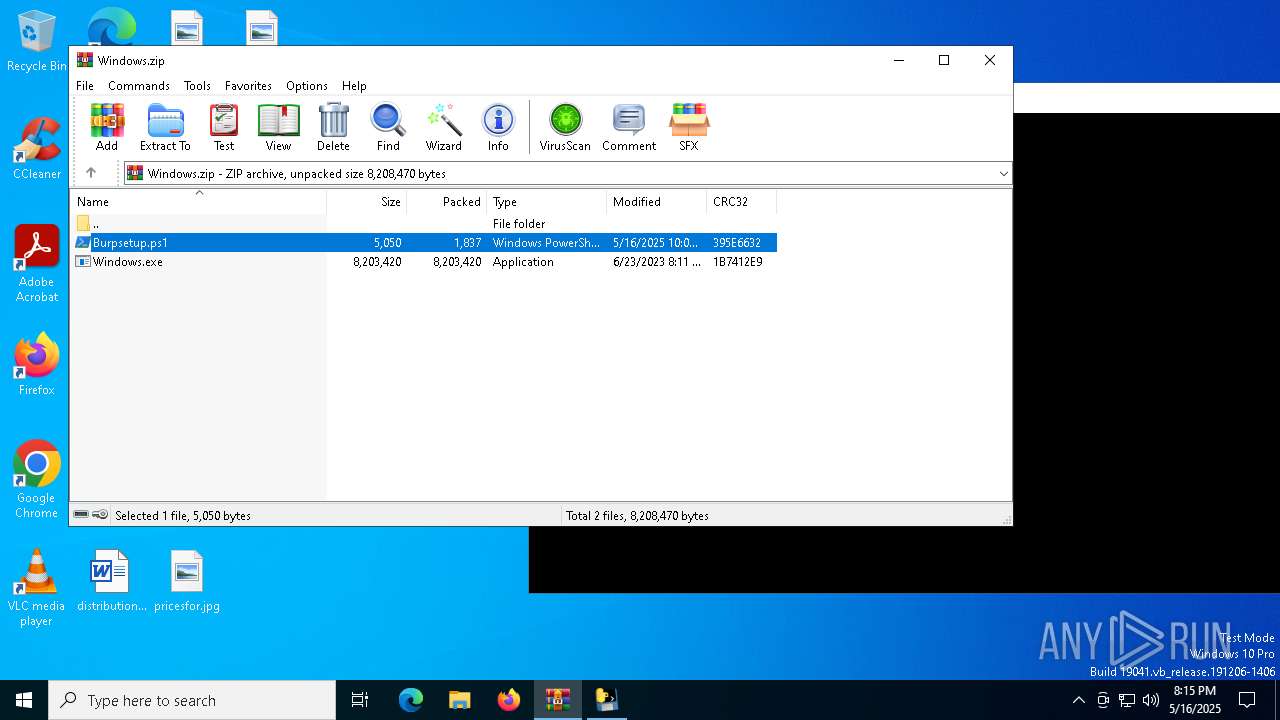Screen dimensions: 1280x720
Task: Click the taskbar search box
Action: (192, 700)
